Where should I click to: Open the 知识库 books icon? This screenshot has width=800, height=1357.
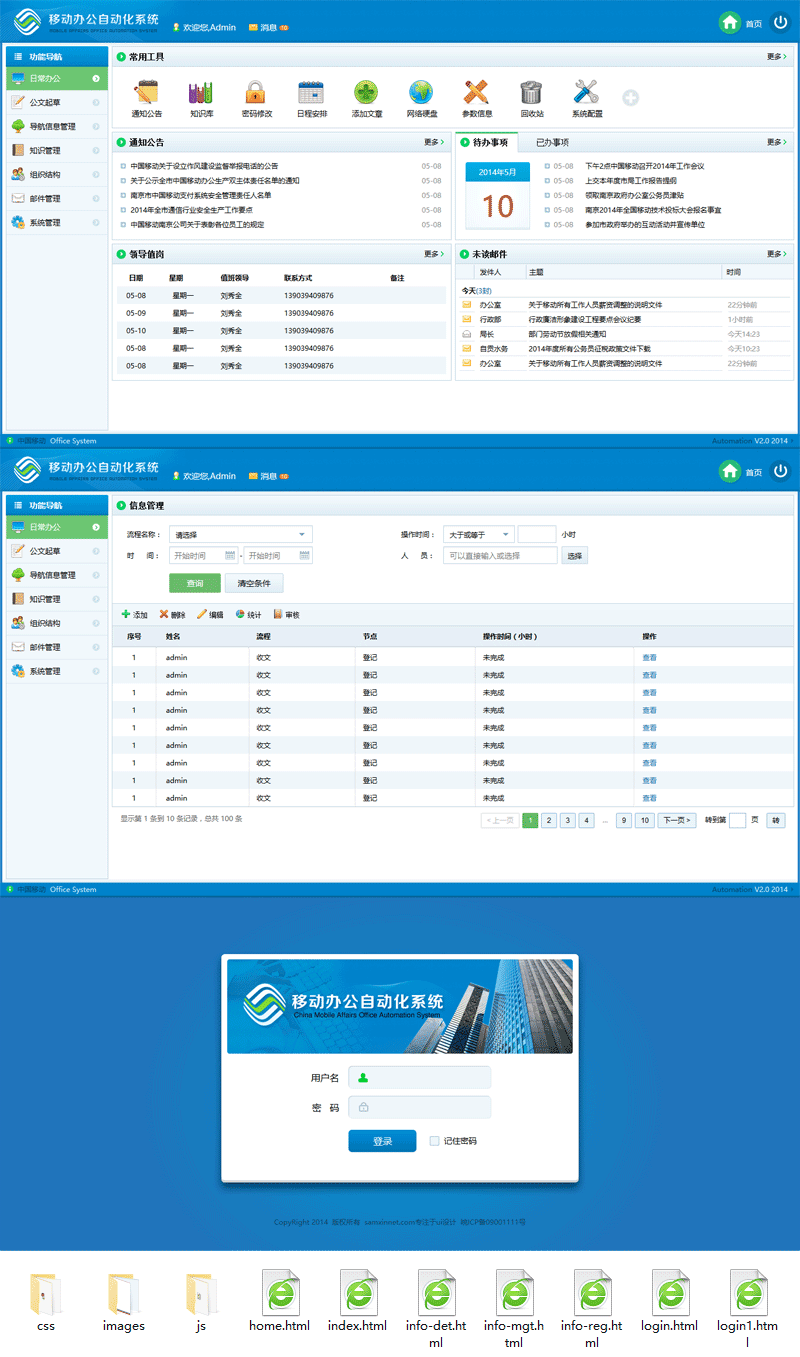tap(201, 93)
